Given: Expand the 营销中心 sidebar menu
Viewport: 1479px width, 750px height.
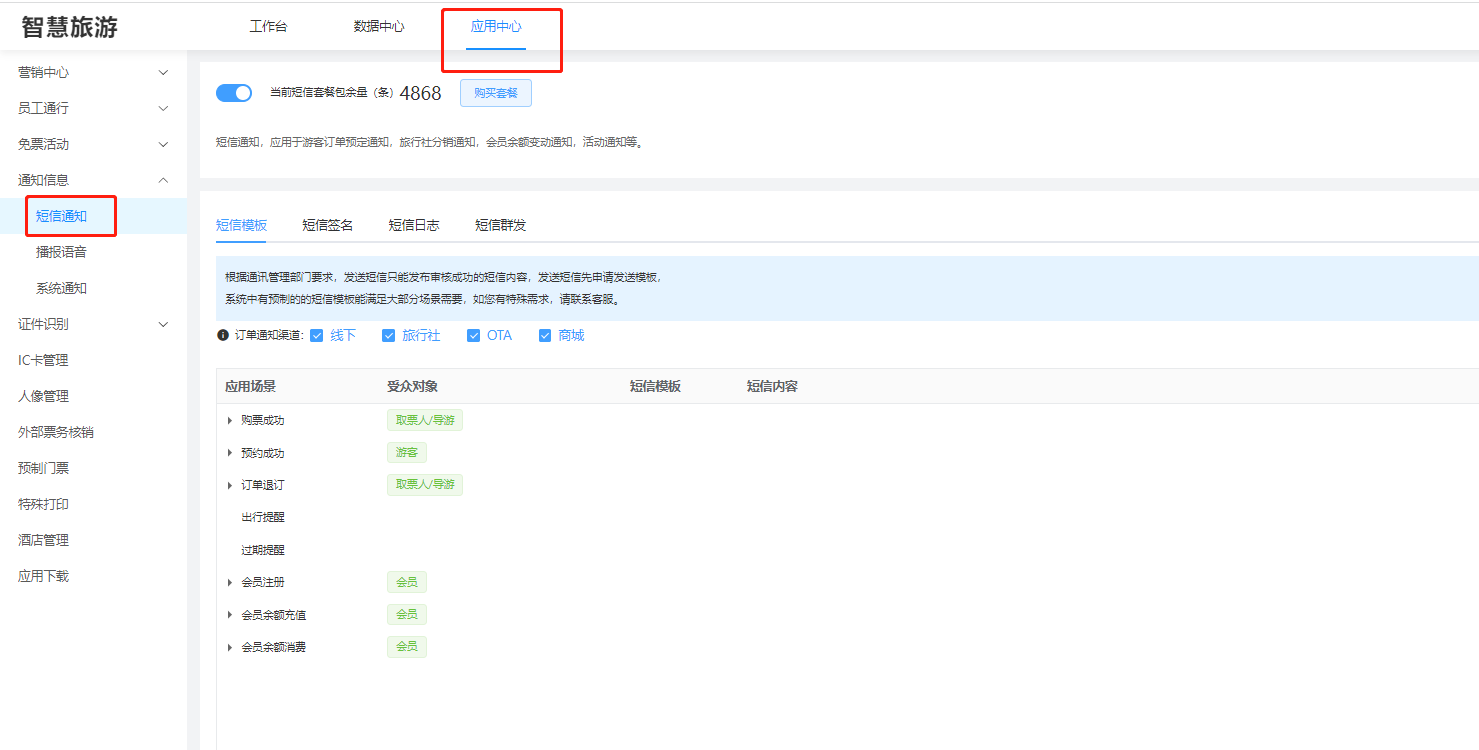Looking at the screenshot, I should pyautogui.click(x=93, y=72).
